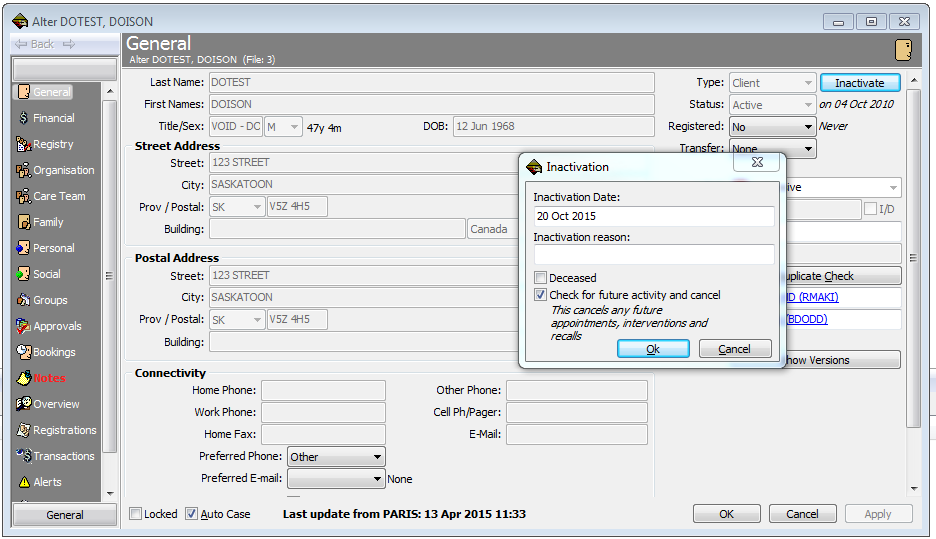This screenshot has width=936, height=539.
Task: Click the Inactivation reason field
Action: coord(654,255)
